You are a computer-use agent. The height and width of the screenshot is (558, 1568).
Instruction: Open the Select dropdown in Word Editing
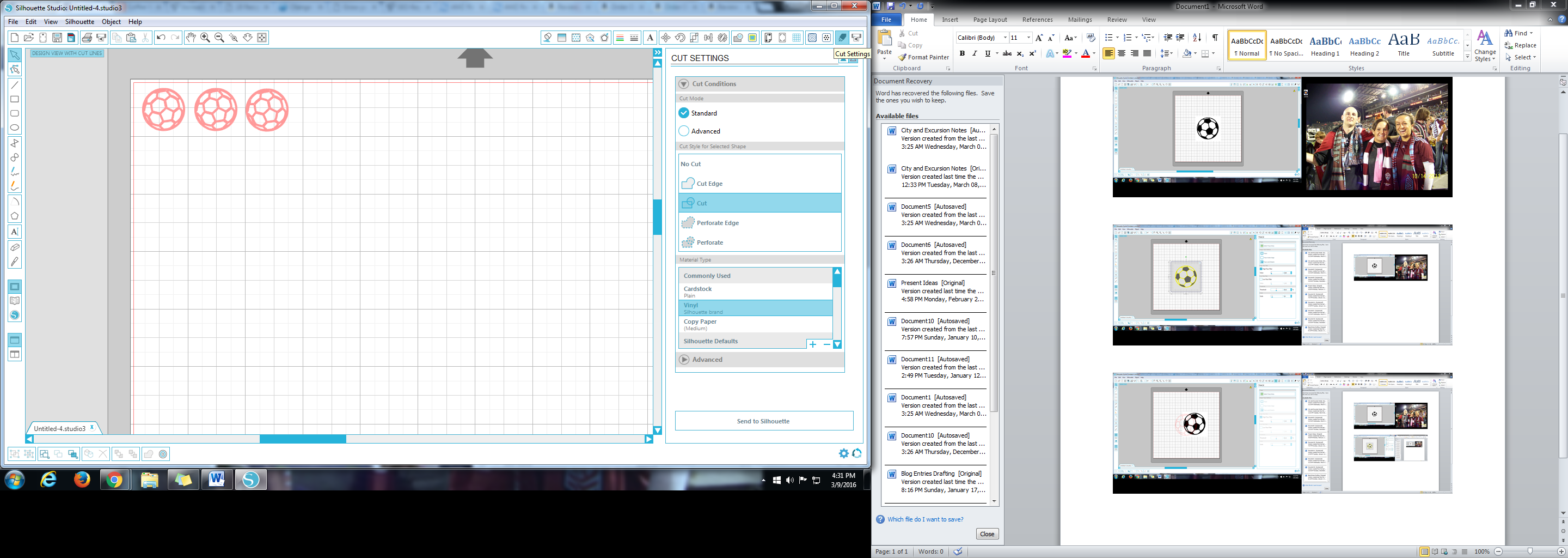pos(1520,57)
